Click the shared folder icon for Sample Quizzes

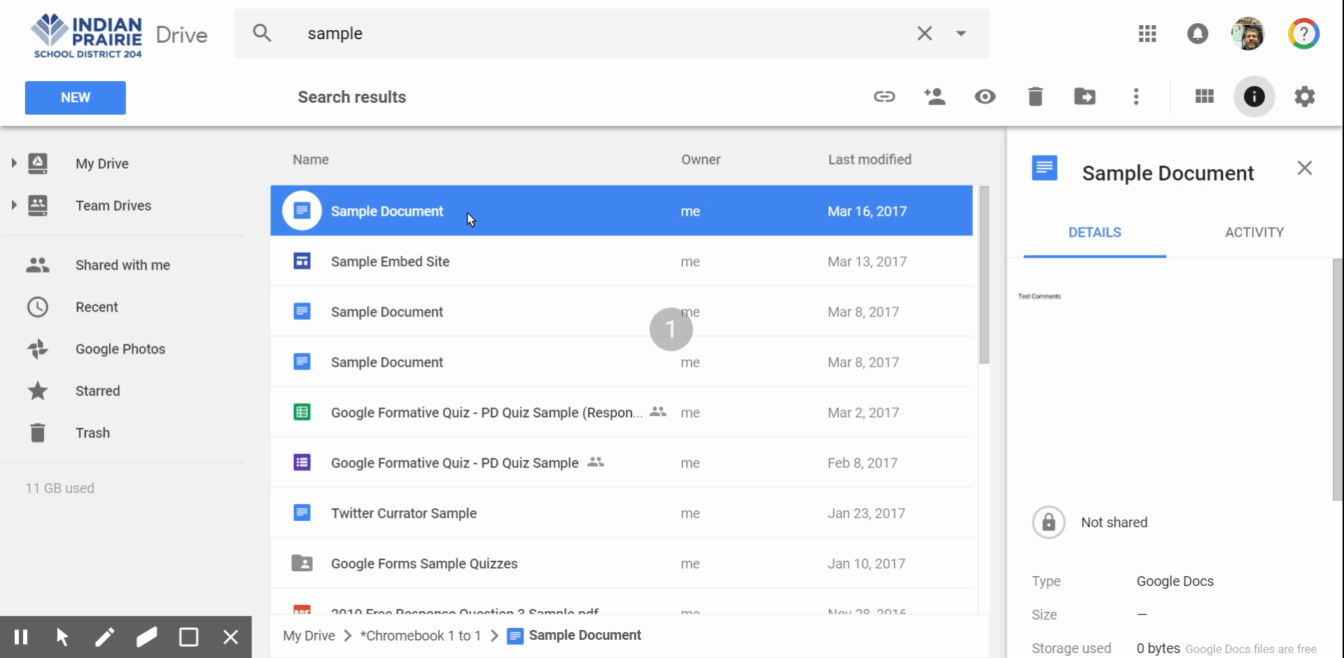[302, 563]
